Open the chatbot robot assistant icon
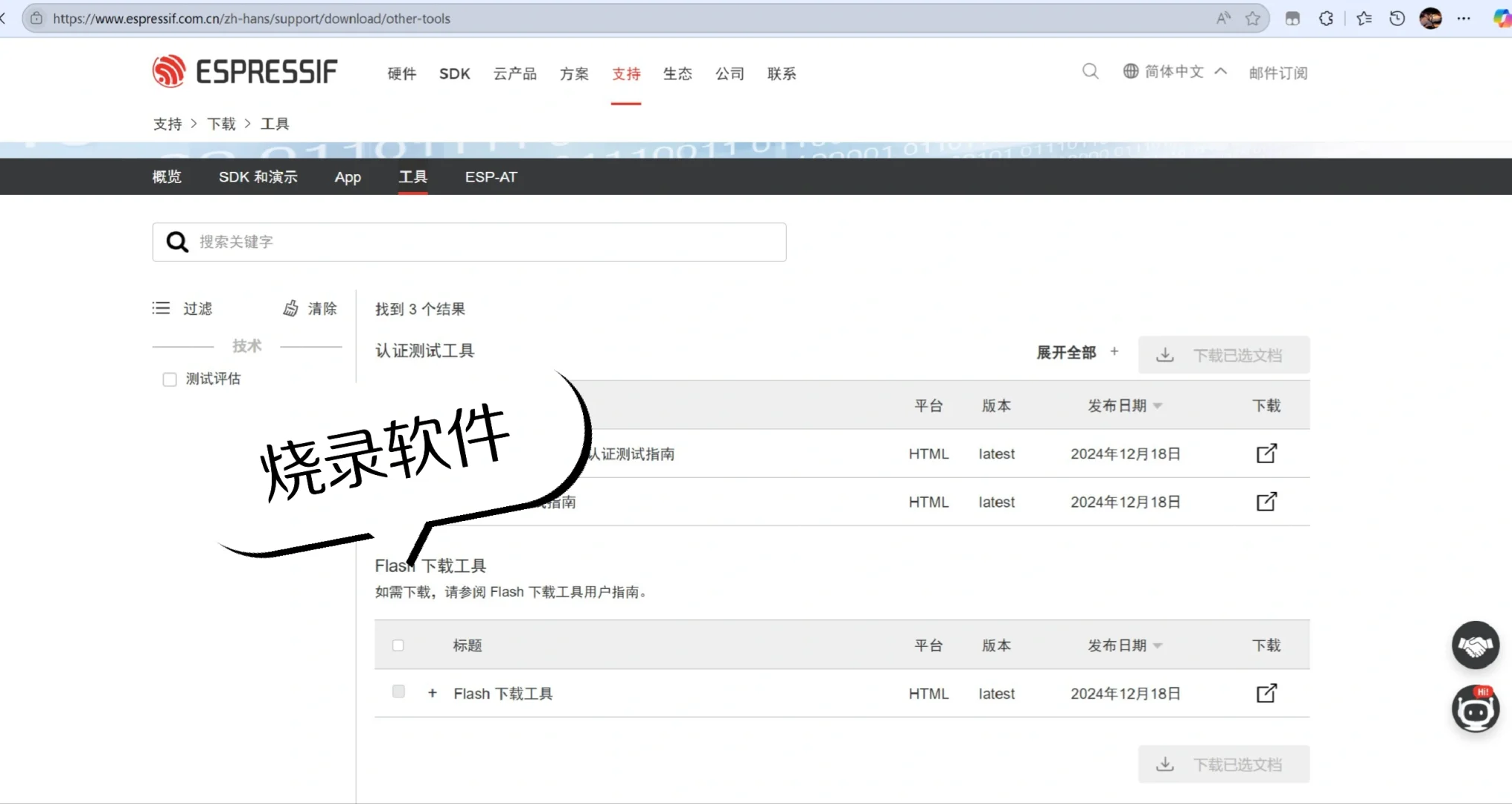This screenshot has height=804, width=1512. pyautogui.click(x=1476, y=709)
